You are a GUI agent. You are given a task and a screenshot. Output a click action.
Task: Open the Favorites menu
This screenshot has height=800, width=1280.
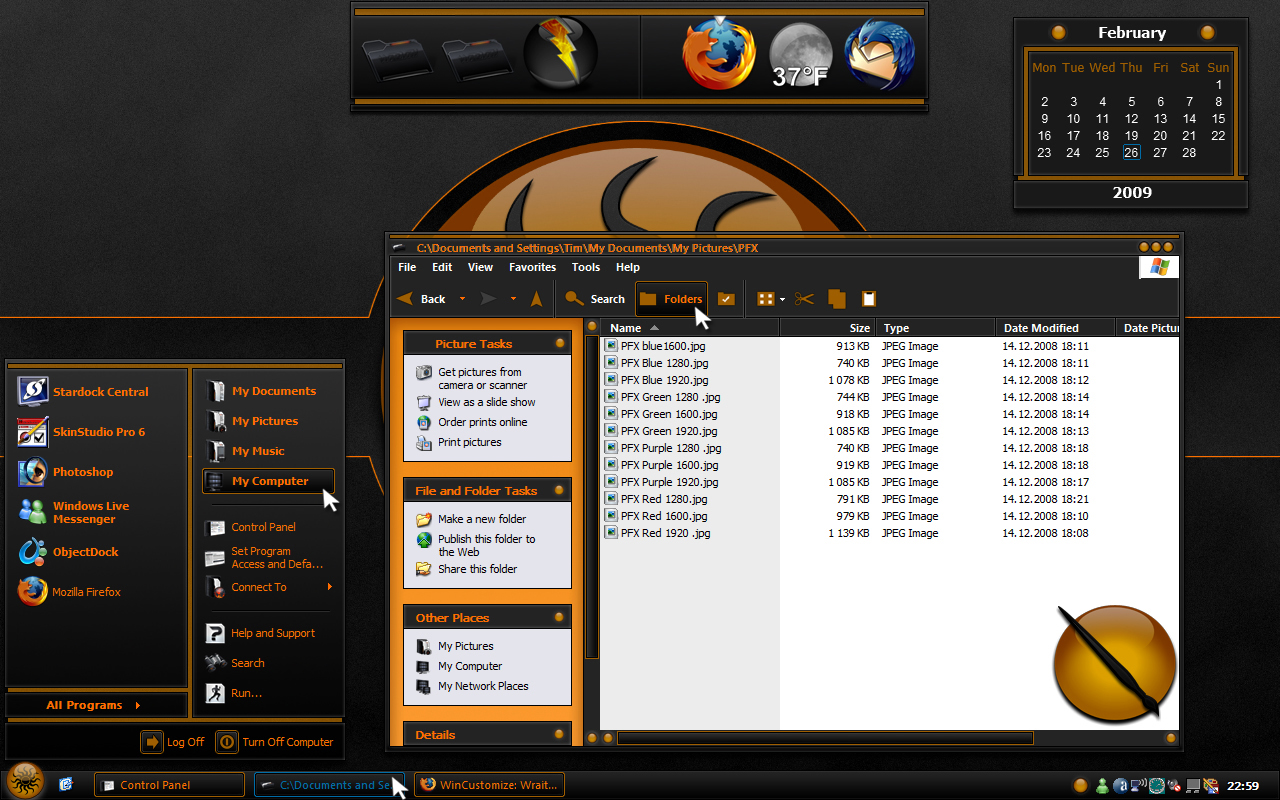coord(532,267)
